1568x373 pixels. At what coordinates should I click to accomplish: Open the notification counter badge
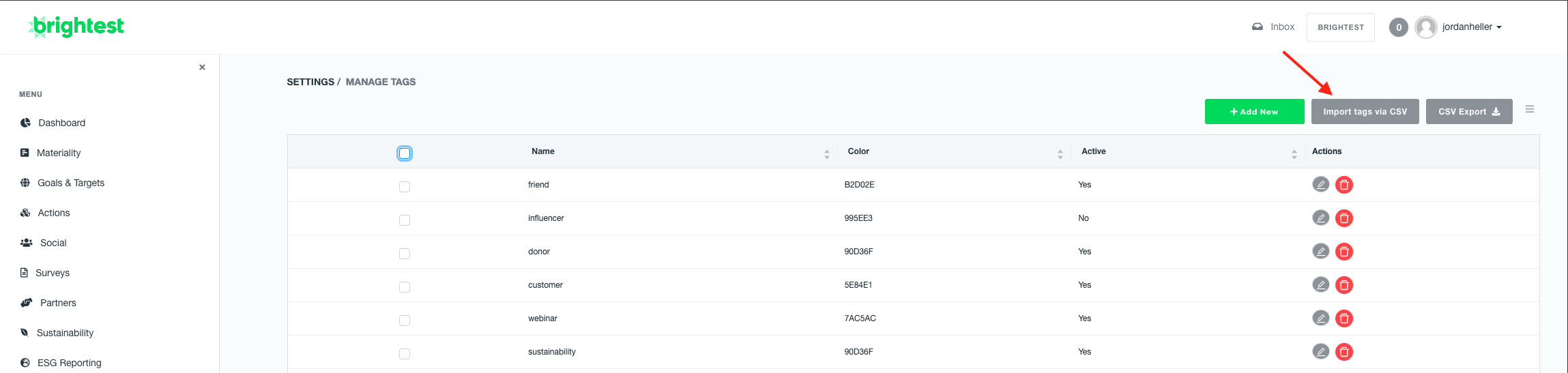[1398, 27]
